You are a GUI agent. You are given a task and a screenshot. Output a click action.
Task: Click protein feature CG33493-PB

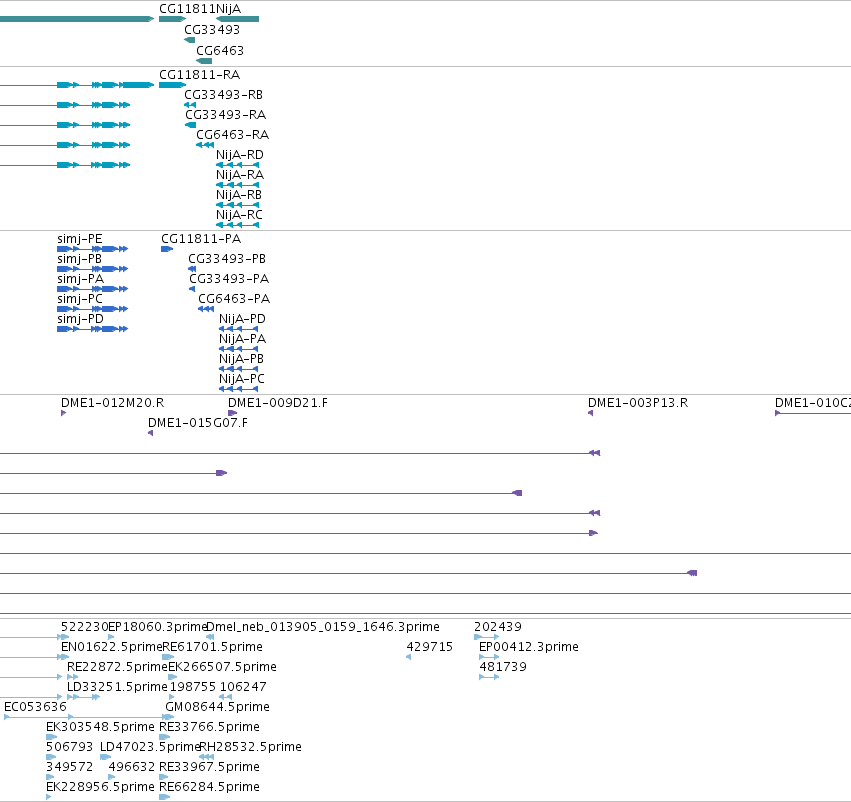227,259
